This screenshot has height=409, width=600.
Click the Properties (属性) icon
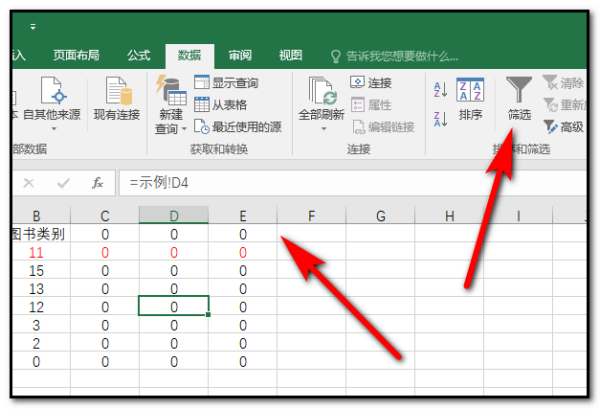pos(358,104)
